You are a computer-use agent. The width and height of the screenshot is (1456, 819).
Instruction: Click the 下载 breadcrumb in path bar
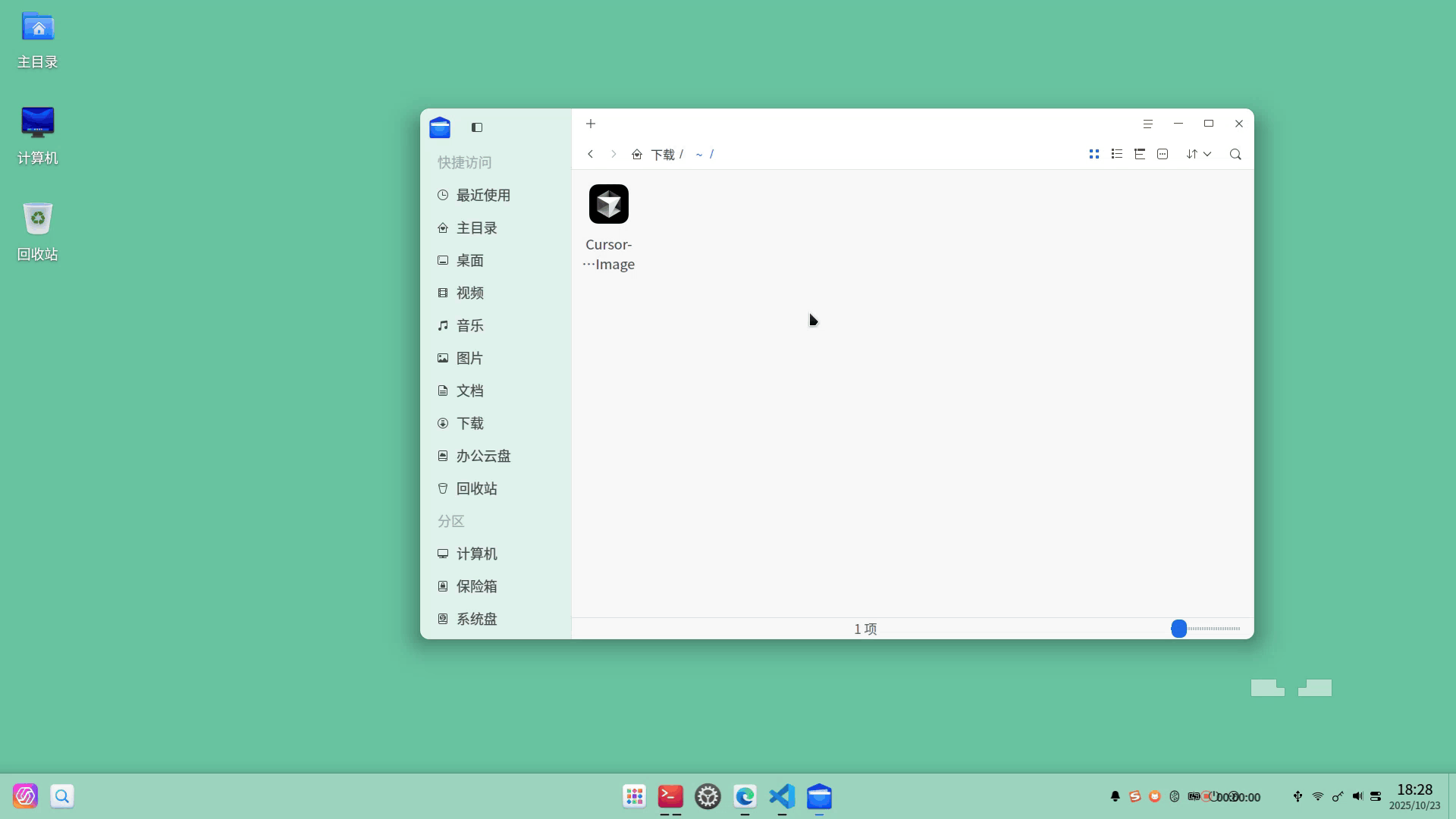click(x=663, y=155)
